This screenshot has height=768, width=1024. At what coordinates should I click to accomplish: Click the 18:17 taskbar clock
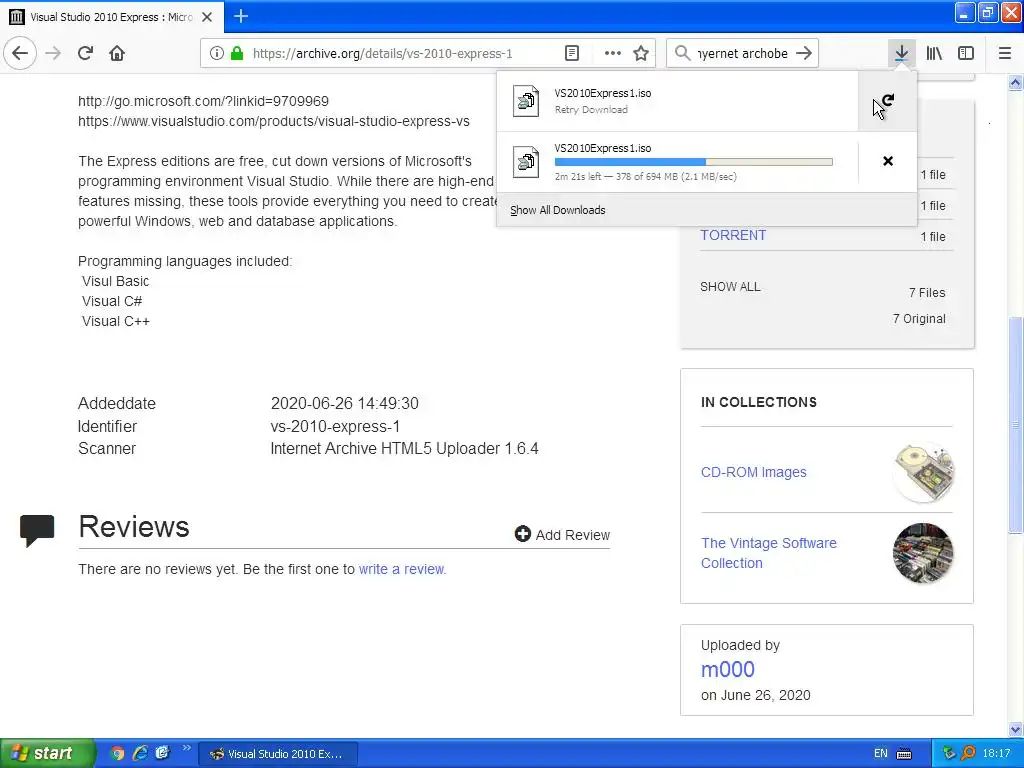pos(996,754)
